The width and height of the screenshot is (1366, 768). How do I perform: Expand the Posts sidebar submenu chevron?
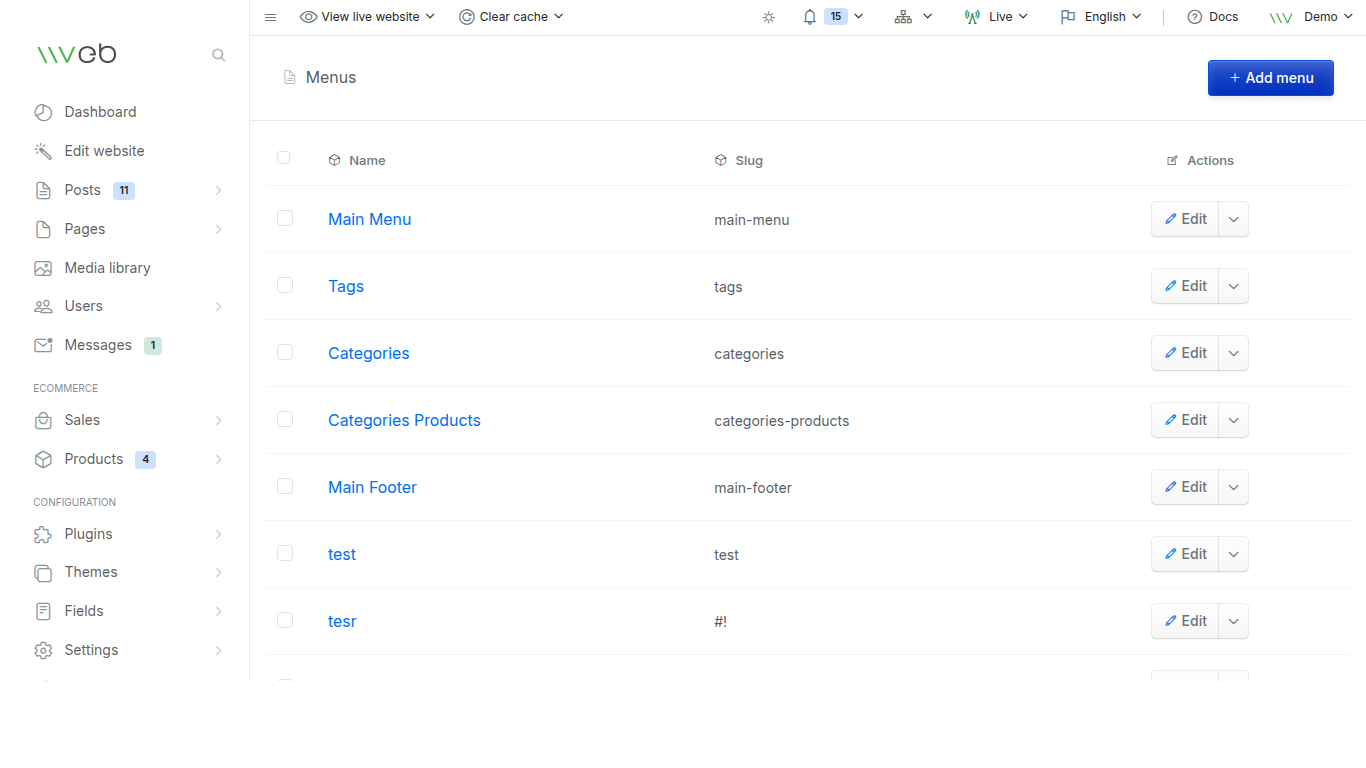(218, 190)
